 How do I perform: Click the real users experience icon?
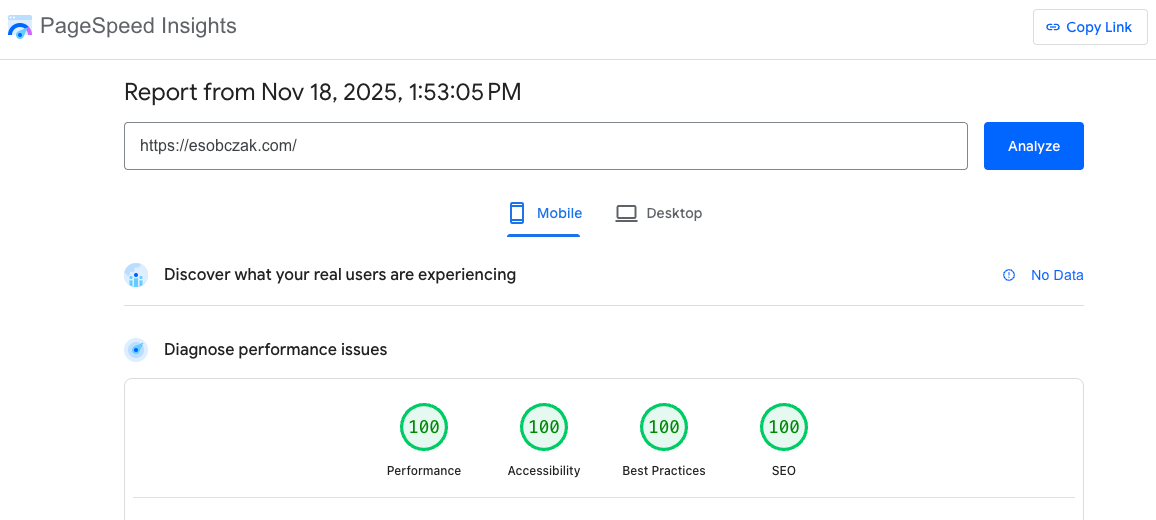(x=136, y=275)
